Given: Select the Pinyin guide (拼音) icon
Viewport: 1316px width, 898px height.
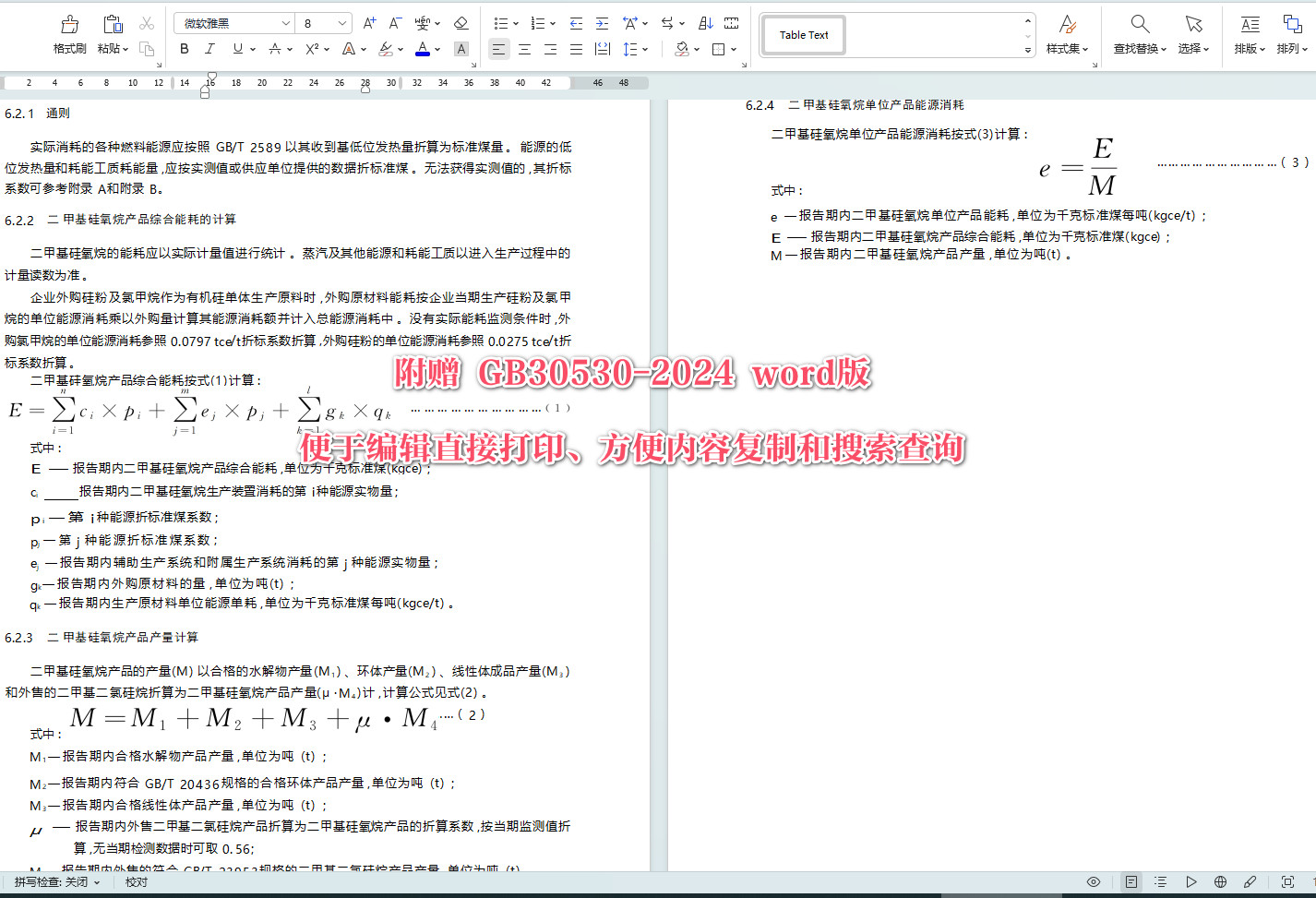Looking at the screenshot, I should tap(422, 23).
